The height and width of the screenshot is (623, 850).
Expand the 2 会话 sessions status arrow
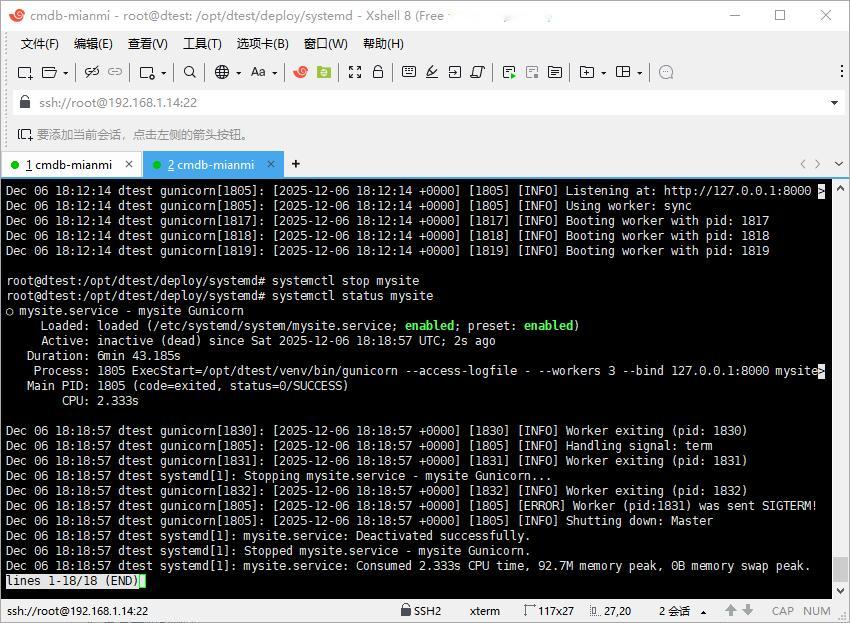click(x=703, y=612)
